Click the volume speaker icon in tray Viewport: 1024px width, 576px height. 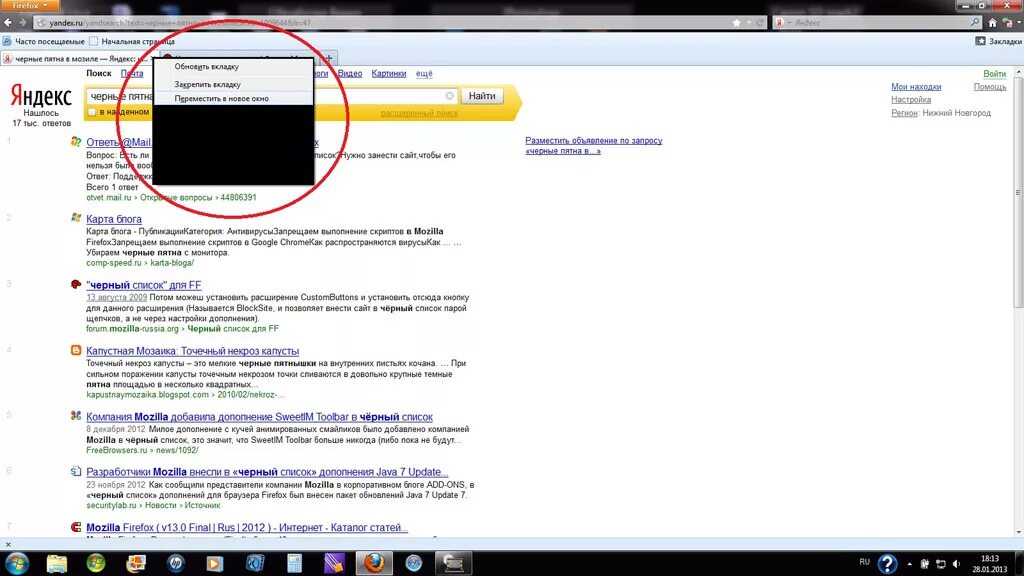tap(957, 564)
